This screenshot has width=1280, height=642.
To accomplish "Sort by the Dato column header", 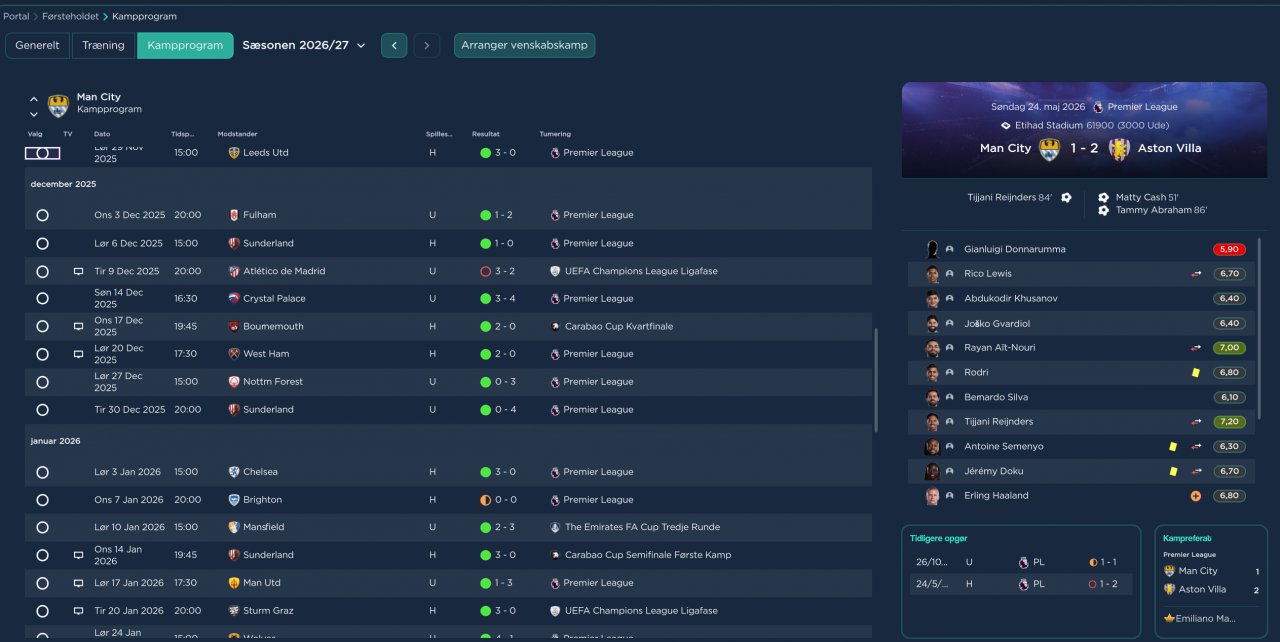I will tap(102, 134).
